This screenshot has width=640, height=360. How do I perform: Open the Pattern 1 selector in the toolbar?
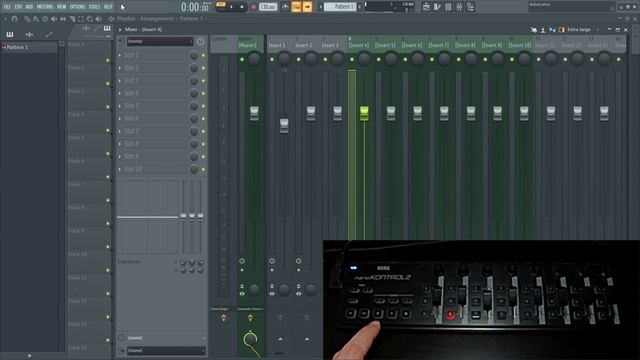(340, 7)
